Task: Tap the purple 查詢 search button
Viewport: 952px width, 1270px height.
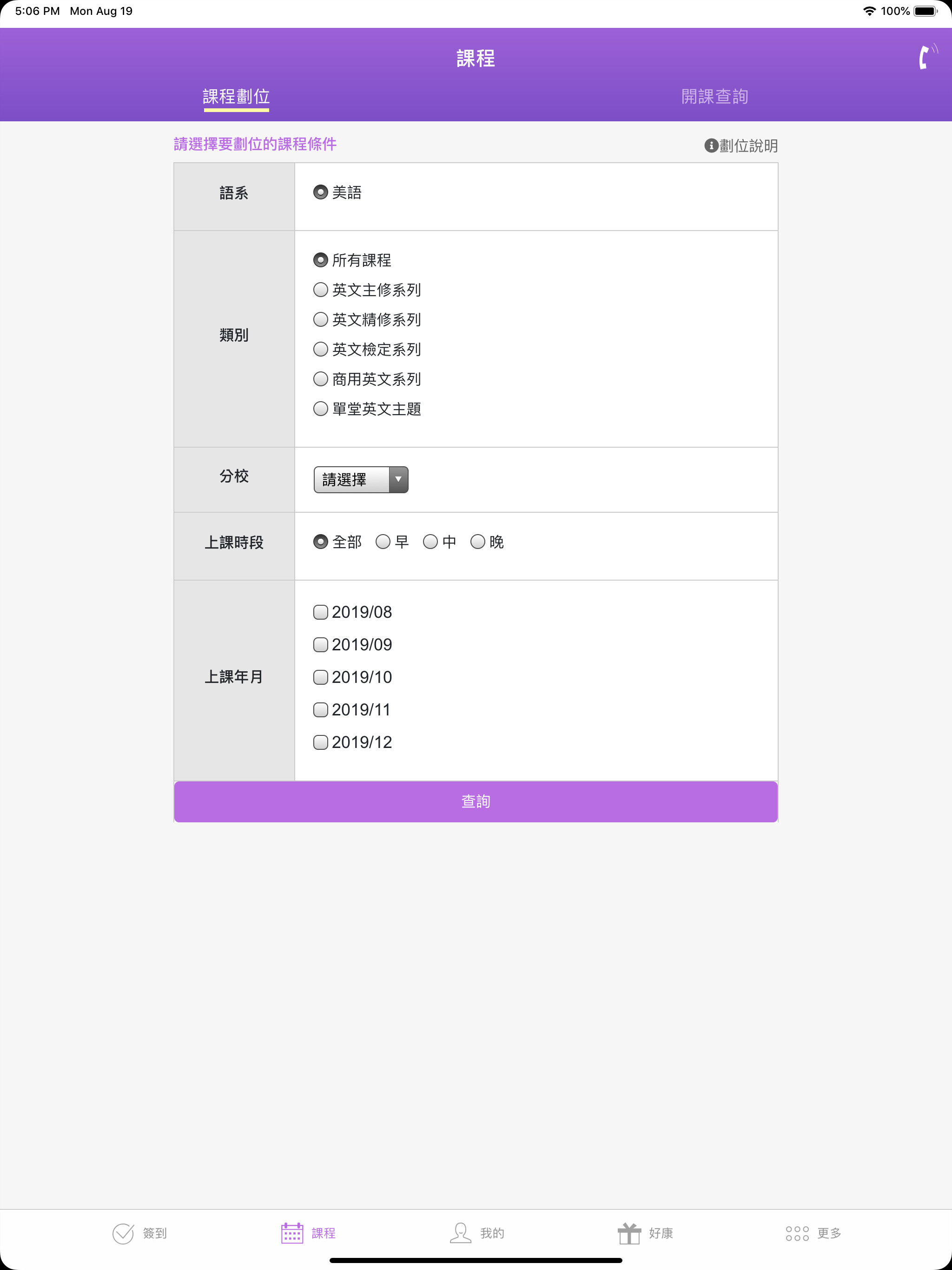Action: (476, 801)
